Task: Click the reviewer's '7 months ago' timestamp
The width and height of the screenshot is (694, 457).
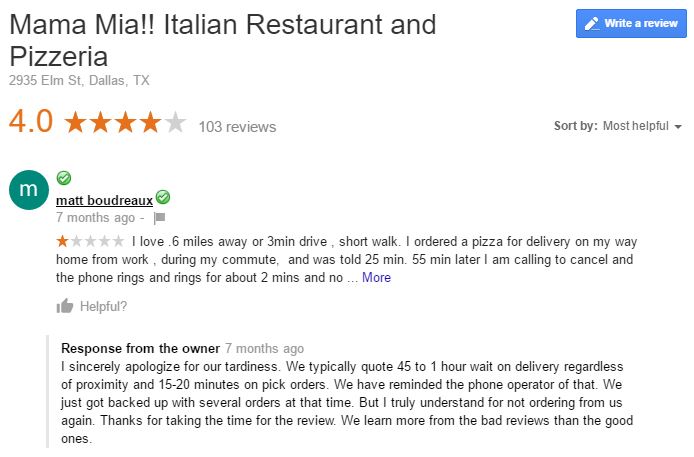Action: click(x=95, y=217)
